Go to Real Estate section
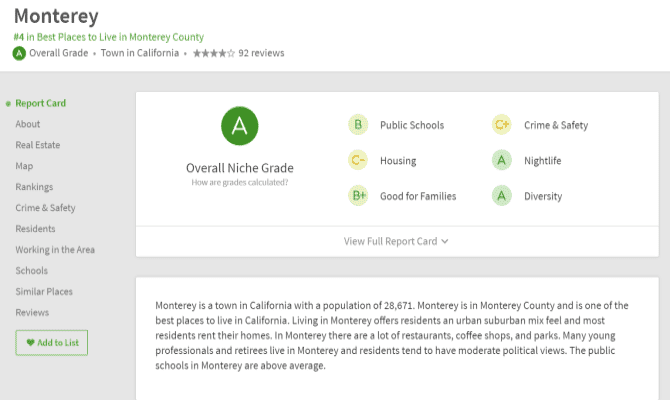This screenshot has height=400, width=670. (x=38, y=145)
